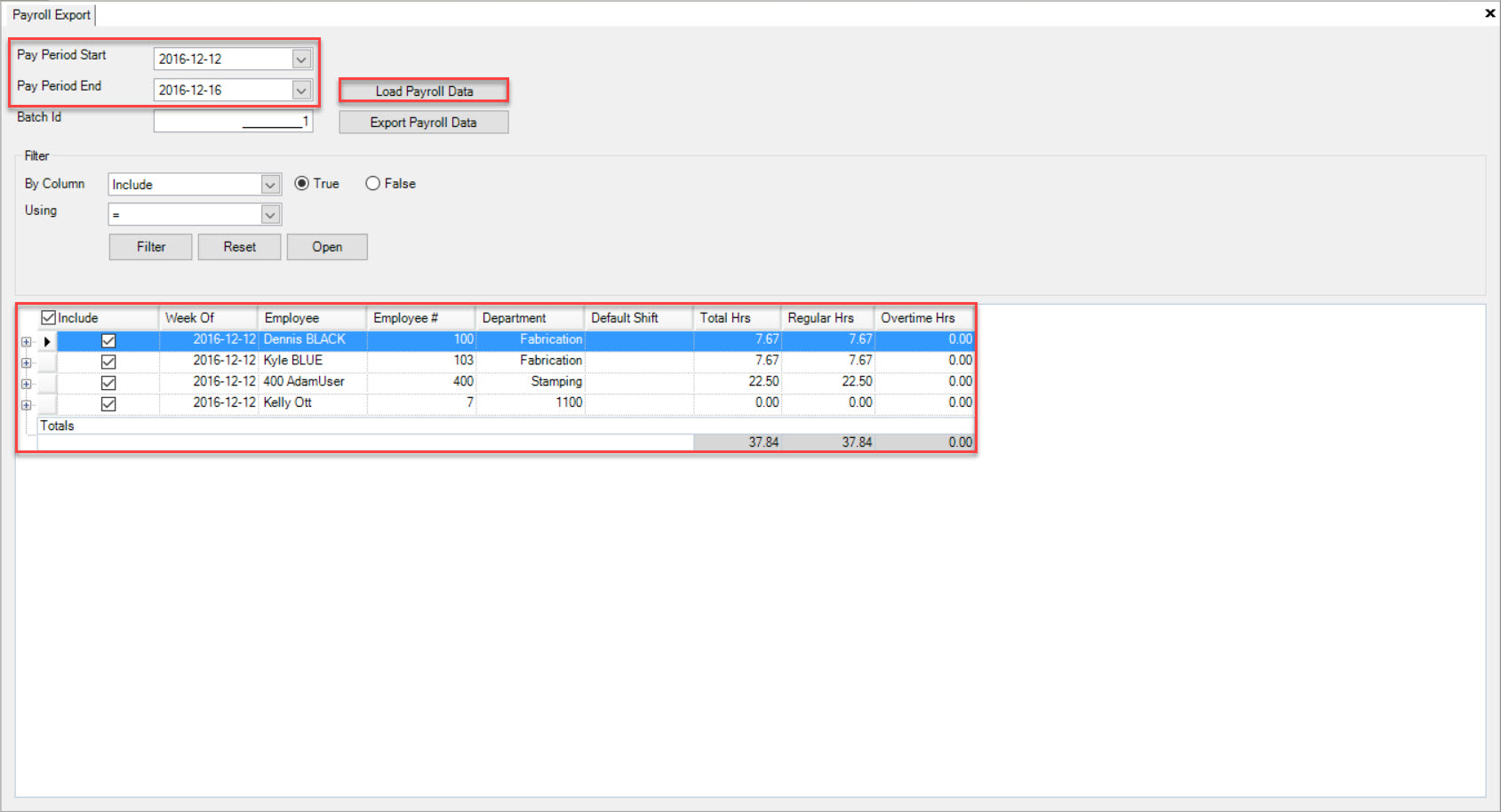Click the 22.50 Total Hrs cell
This screenshot has height=812, width=1501.
click(x=737, y=382)
